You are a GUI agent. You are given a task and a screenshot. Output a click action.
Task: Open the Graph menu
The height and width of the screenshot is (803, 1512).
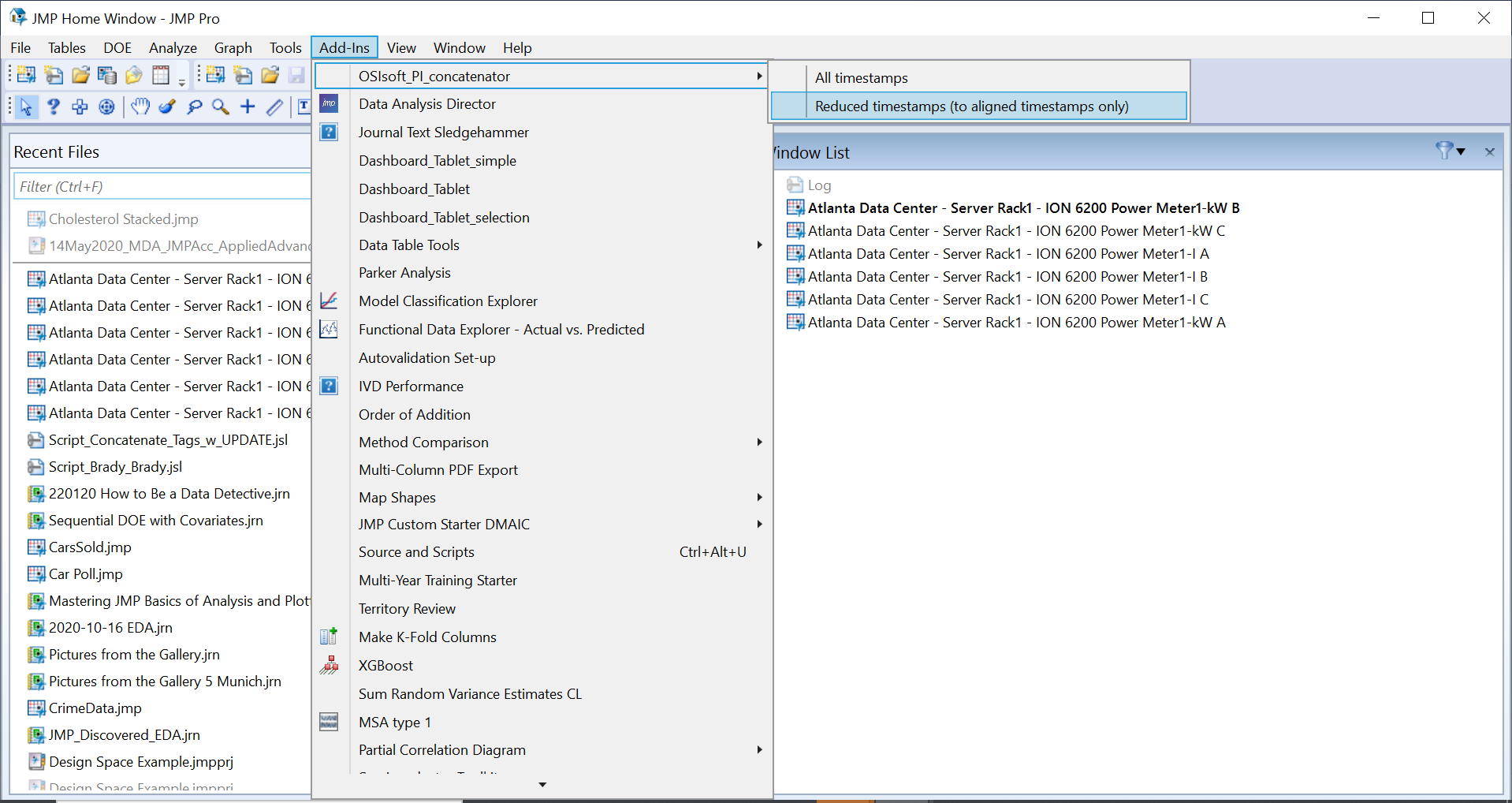[x=233, y=47]
